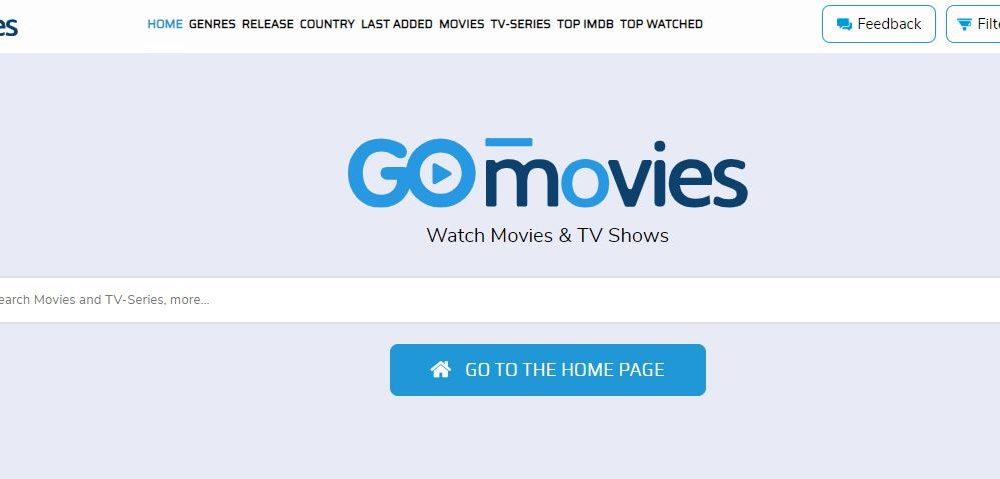Click the Feedback button
Viewport: 1000px width, 479px height.
click(878, 24)
